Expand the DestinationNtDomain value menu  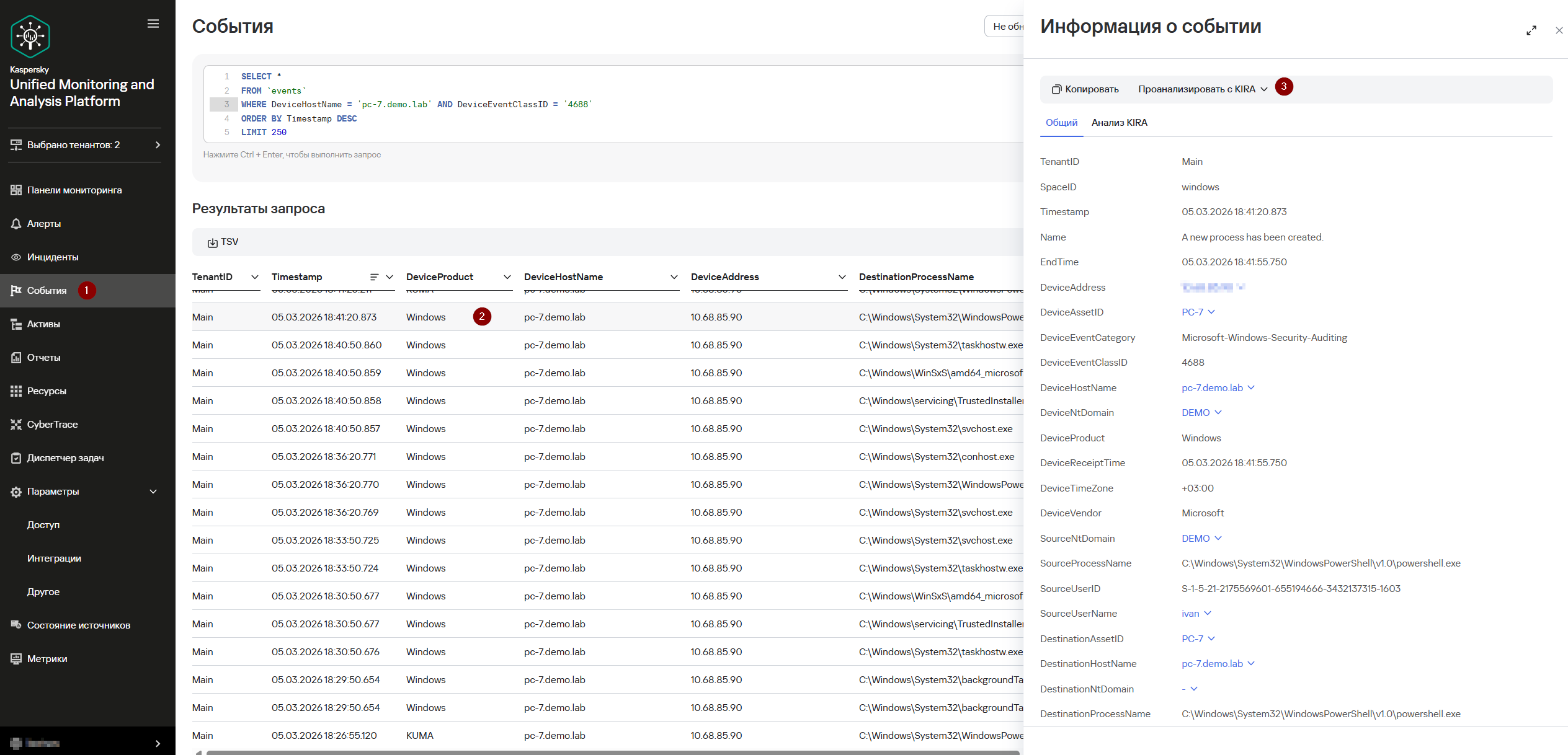1194,689
